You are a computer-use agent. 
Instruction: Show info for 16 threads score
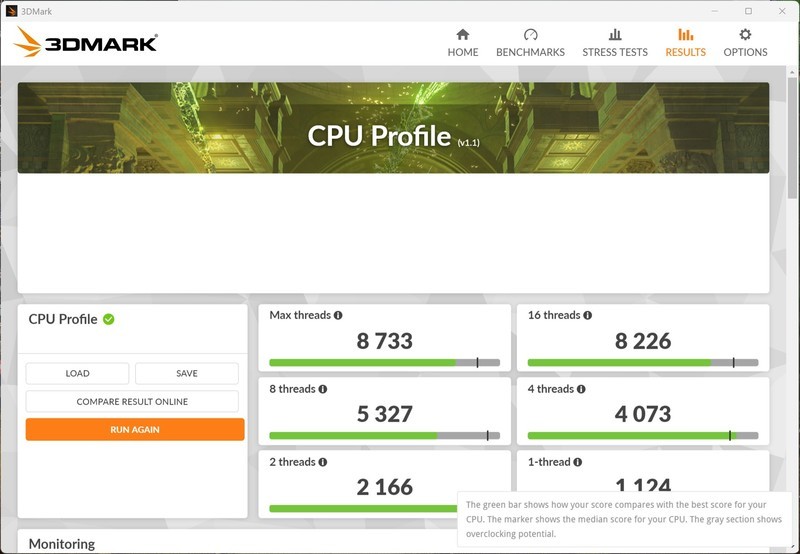[x=587, y=315]
